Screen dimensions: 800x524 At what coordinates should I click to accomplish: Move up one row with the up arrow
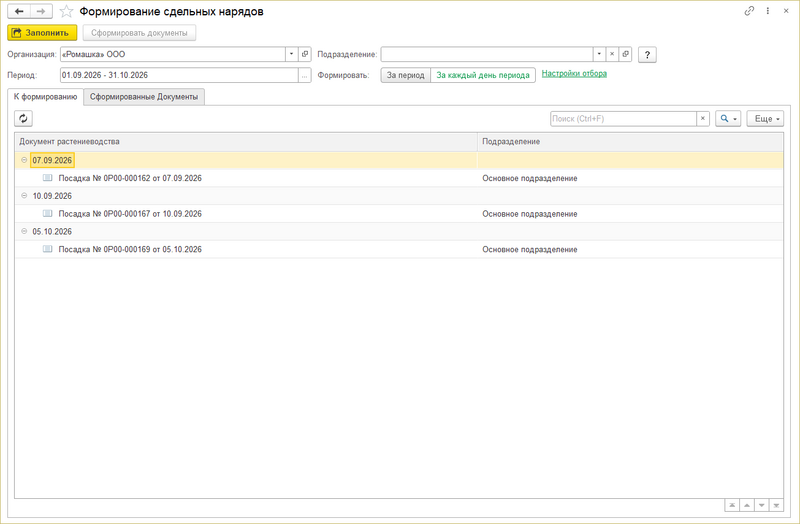pyautogui.click(x=747, y=505)
